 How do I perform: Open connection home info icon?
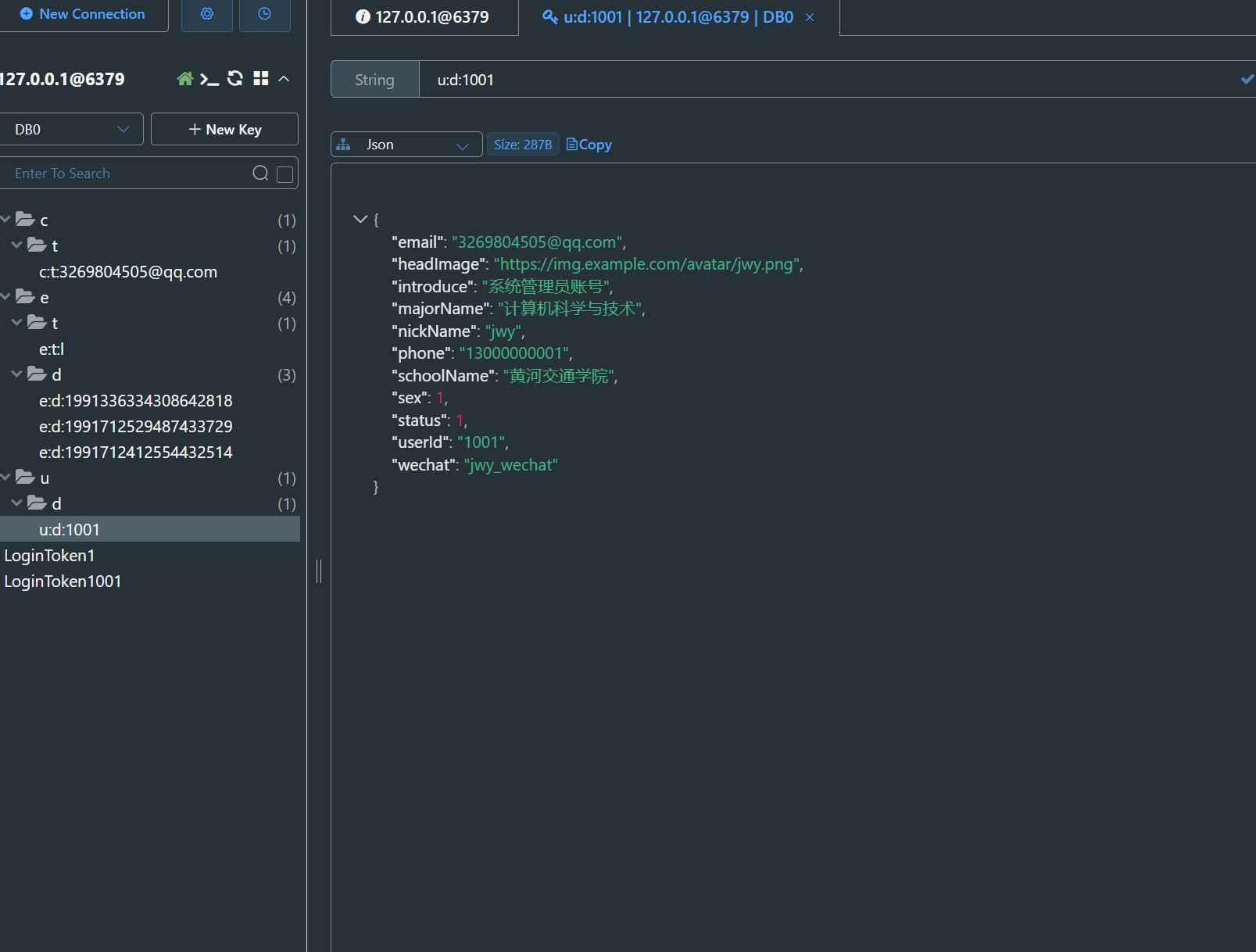click(185, 79)
